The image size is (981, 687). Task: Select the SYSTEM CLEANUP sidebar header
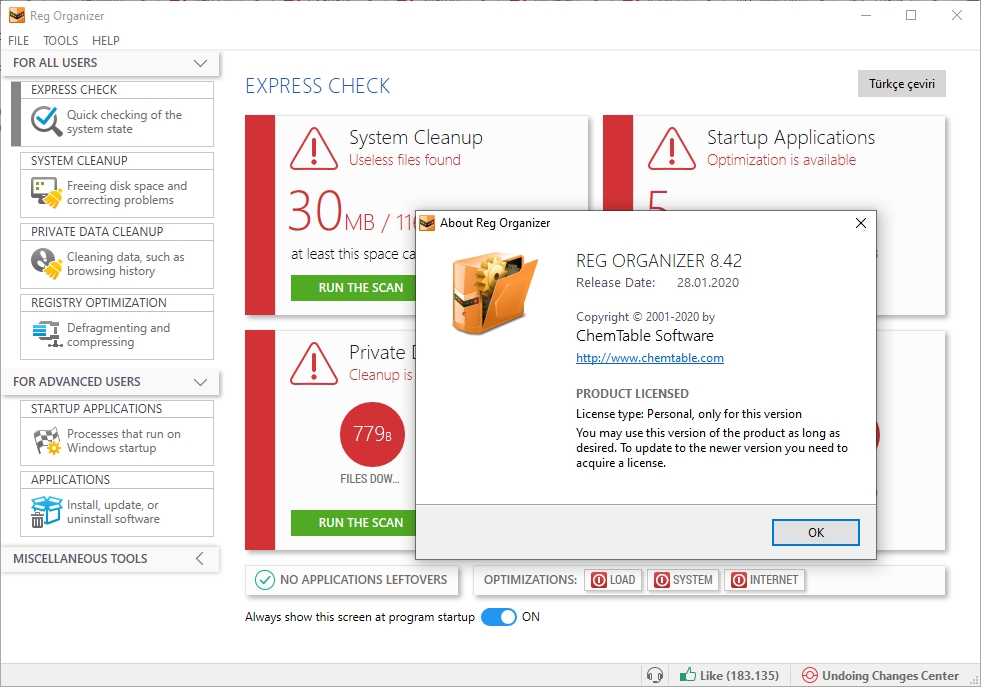pyautogui.click(x=116, y=161)
